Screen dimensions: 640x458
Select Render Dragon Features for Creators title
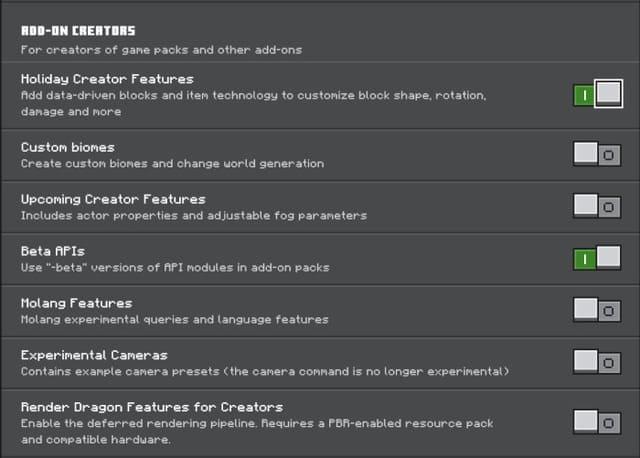click(152, 407)
